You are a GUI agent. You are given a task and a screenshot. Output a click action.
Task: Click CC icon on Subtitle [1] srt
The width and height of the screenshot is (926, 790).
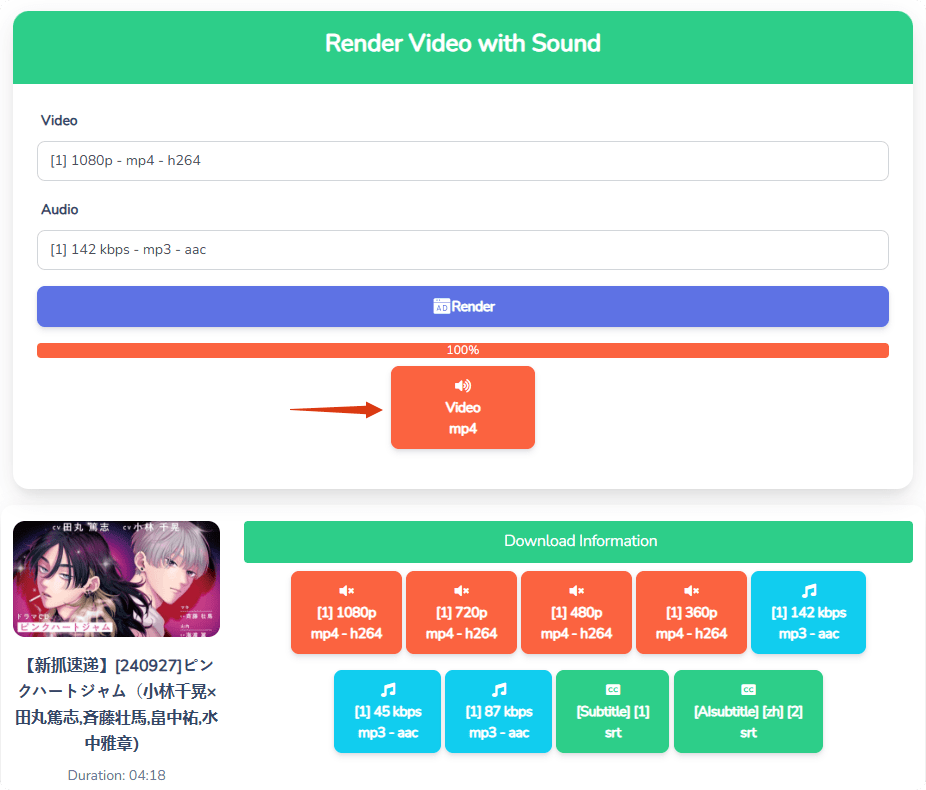pos(613,690)
